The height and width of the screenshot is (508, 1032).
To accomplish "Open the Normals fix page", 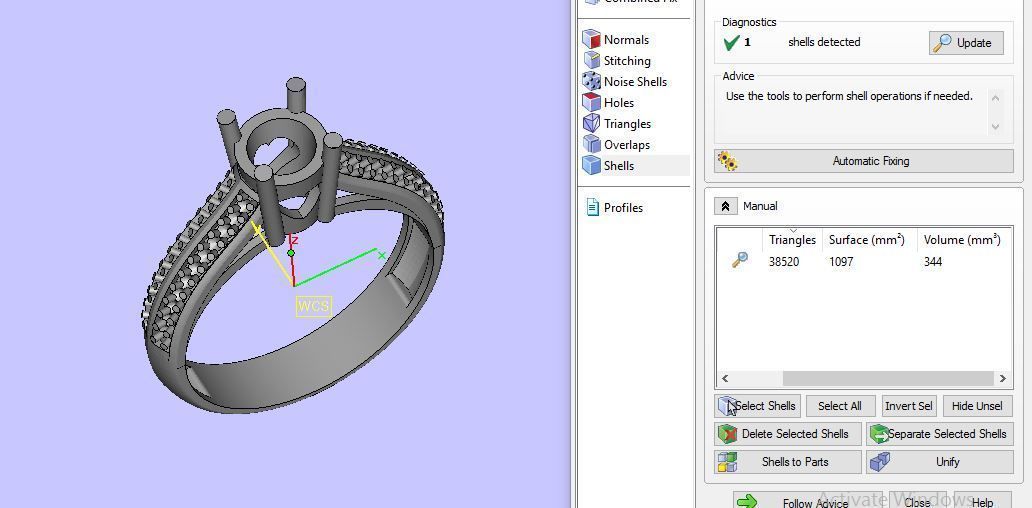I will click(616, 39).
